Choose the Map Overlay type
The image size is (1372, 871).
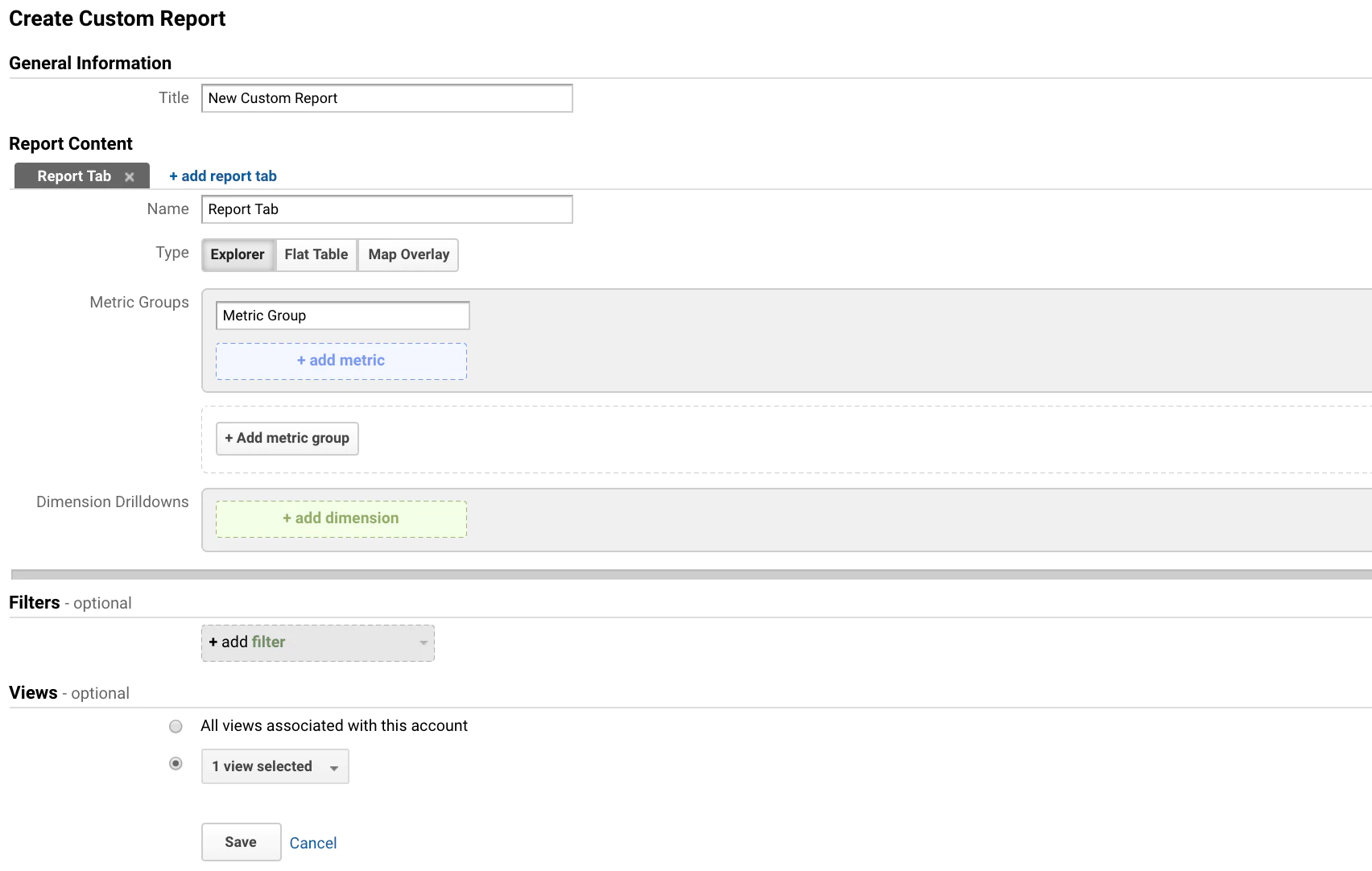[408, 255]
